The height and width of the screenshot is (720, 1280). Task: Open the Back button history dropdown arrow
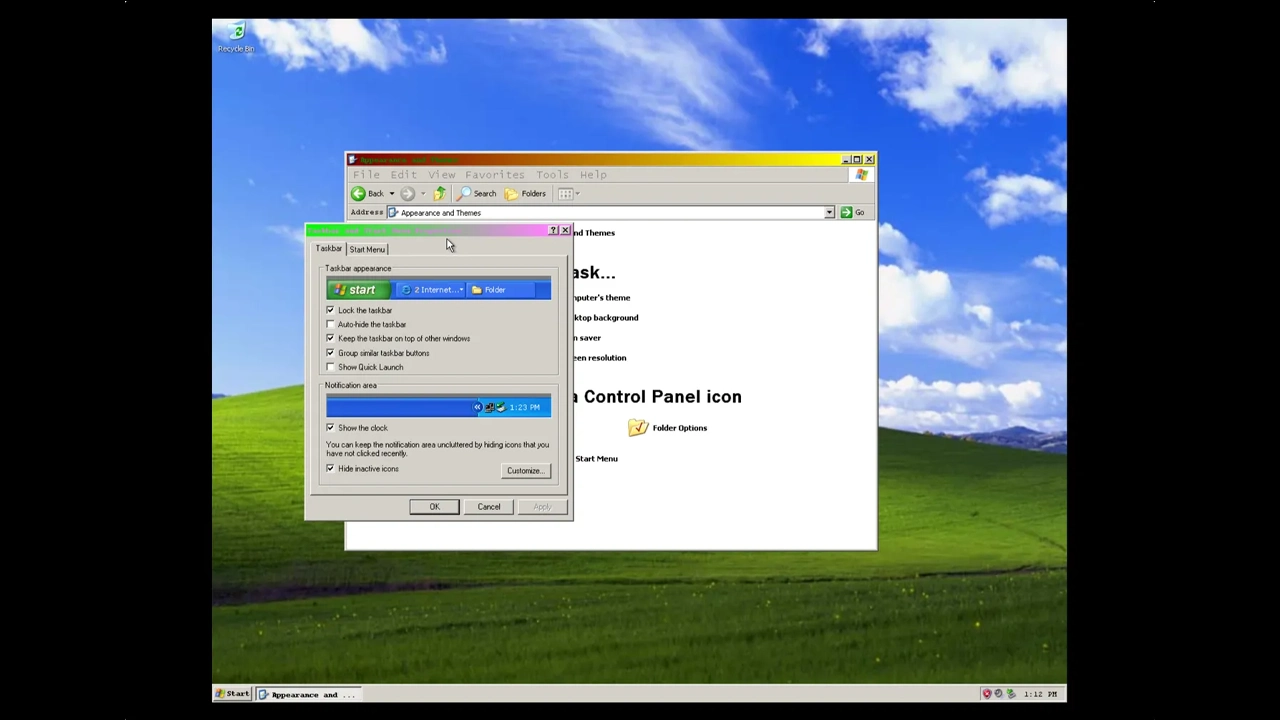[391, 193]
